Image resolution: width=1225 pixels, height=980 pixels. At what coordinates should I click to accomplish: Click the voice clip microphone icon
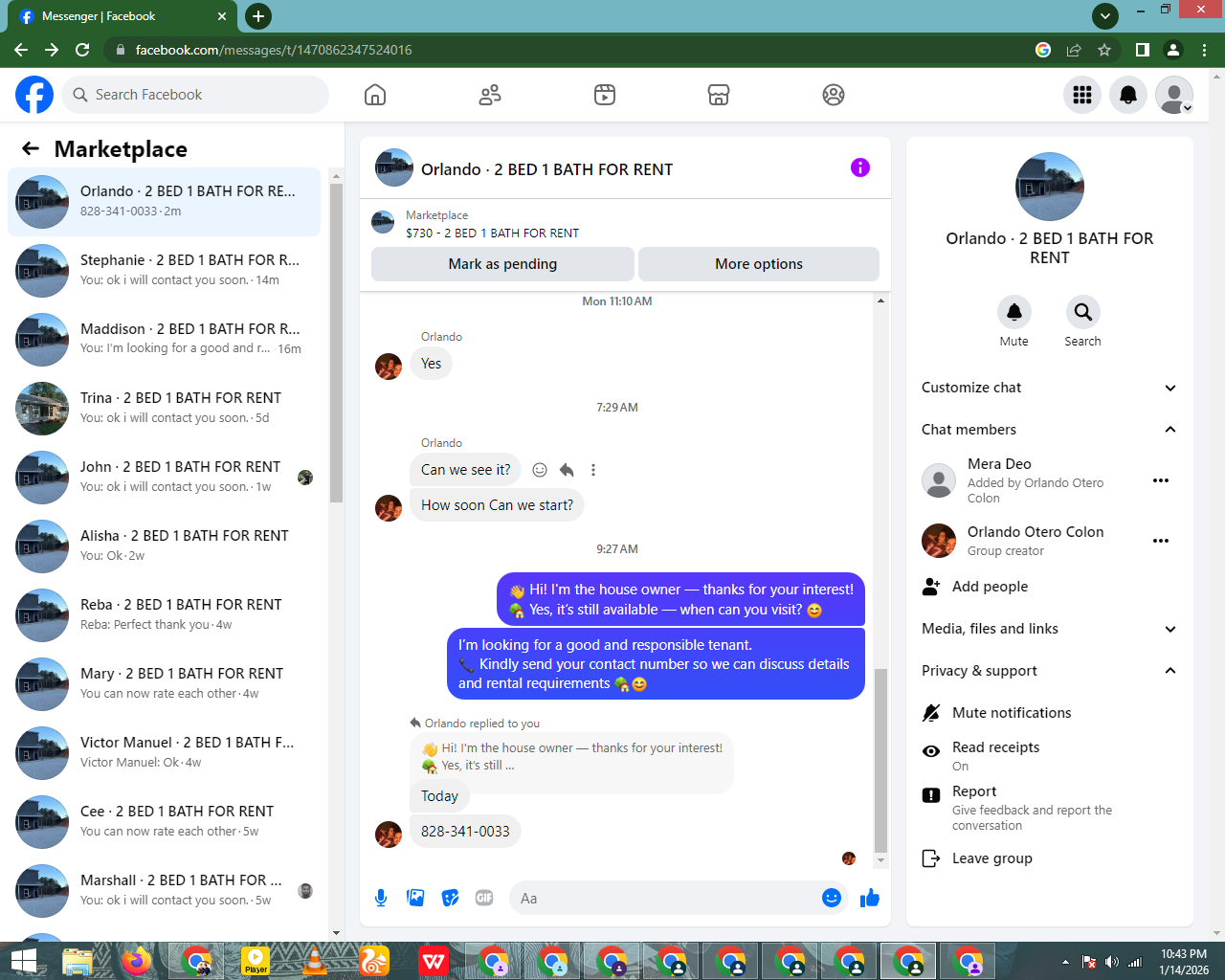tap(381, 898)
